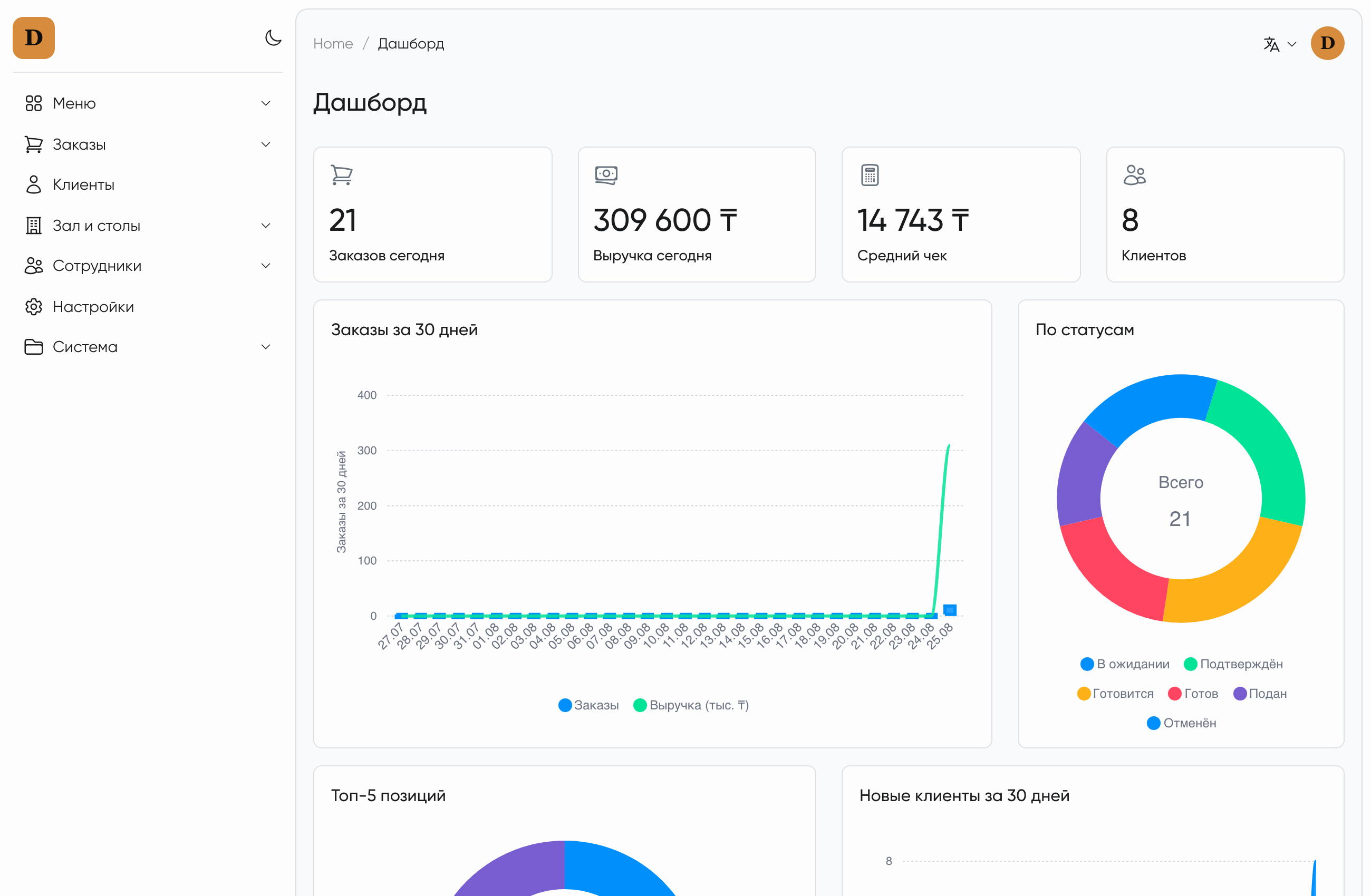Click the Дашборд breadcrumb
The image size is (1371, 896).
pos(411,44)
